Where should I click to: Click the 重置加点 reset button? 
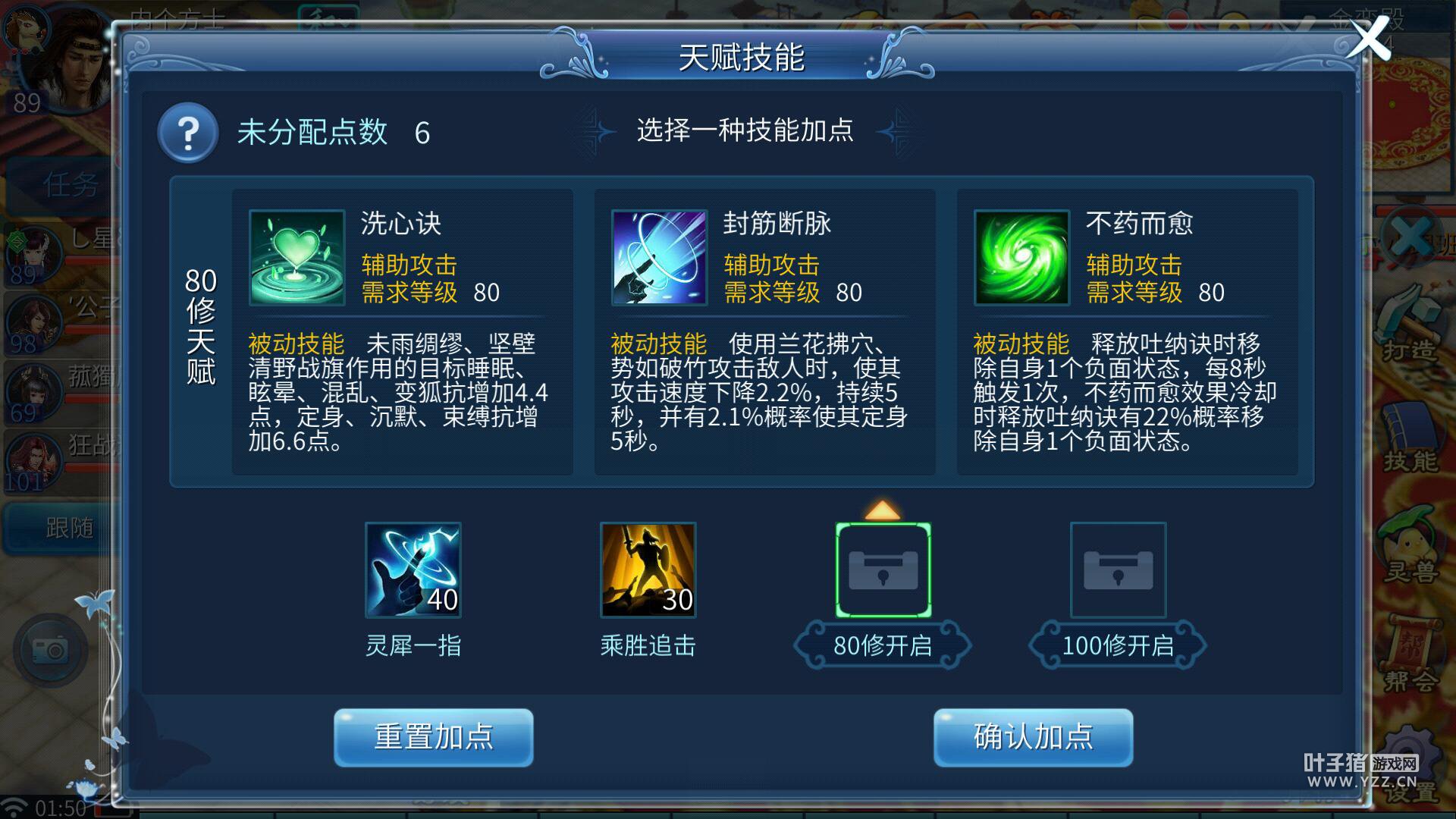click(434, 737)
